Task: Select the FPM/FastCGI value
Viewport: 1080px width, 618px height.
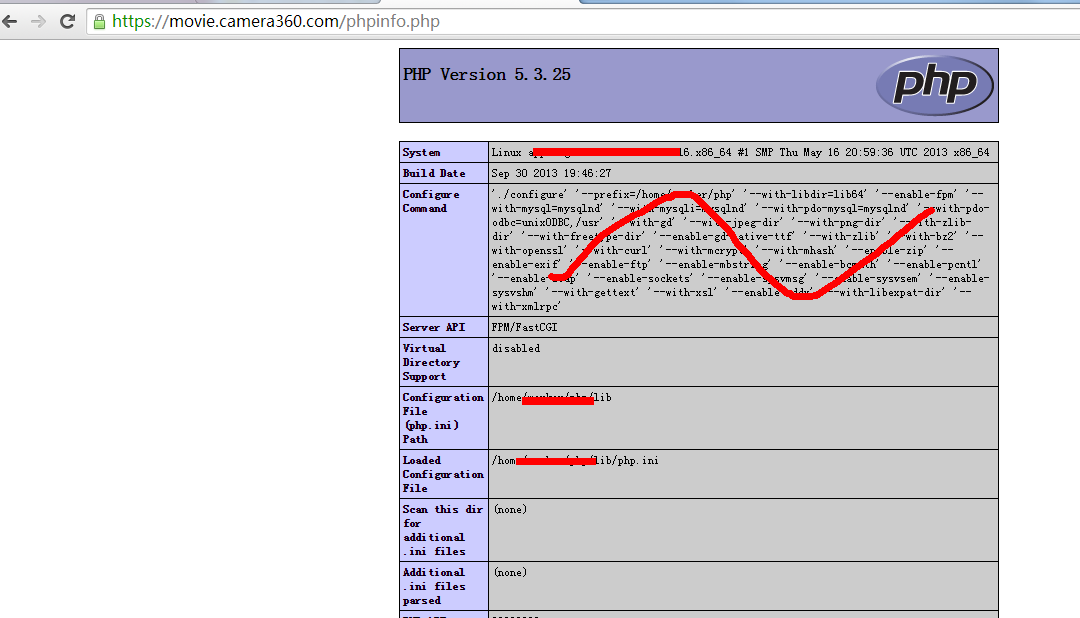Action: [524, 327]
